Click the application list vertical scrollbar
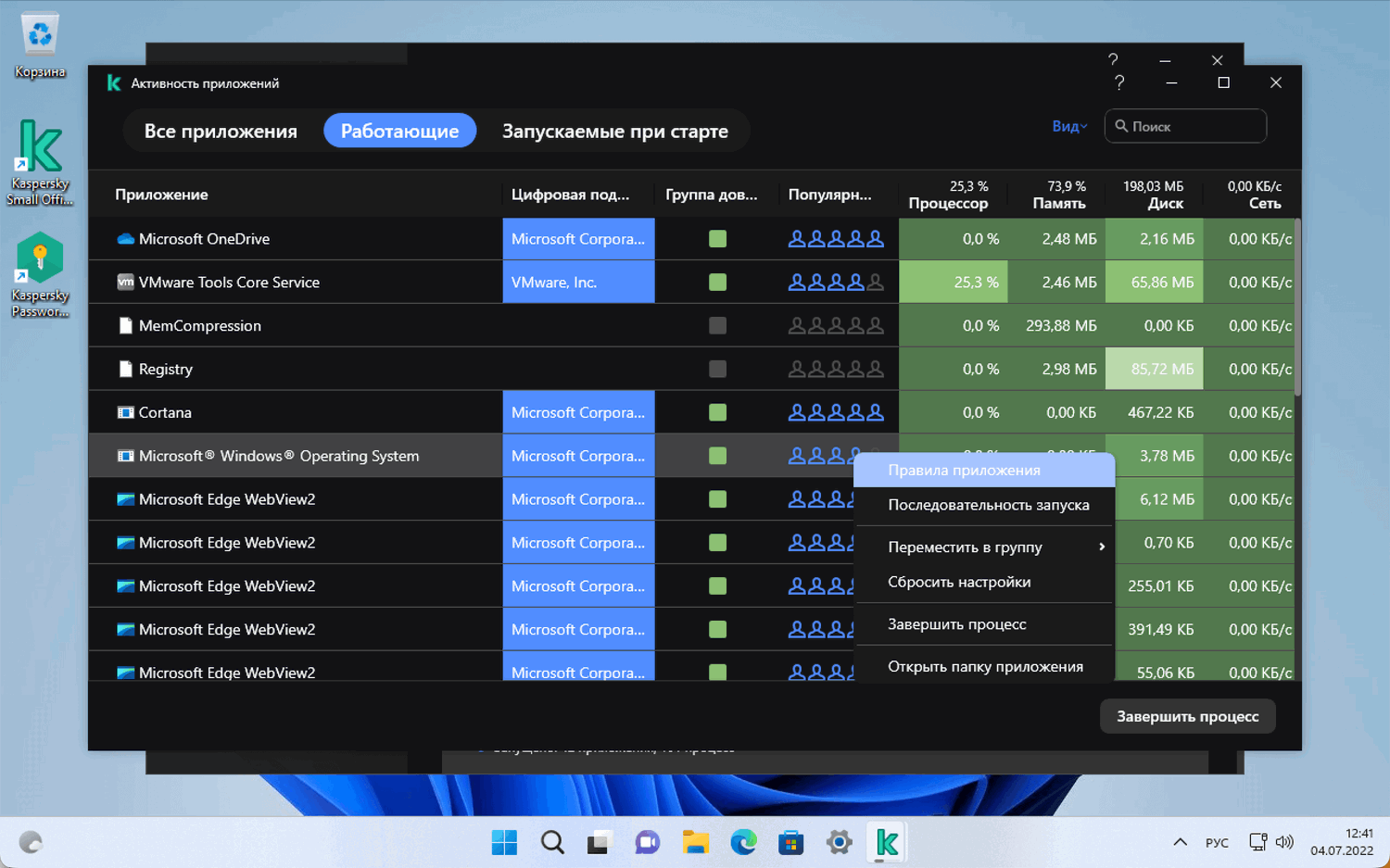 1297,308
